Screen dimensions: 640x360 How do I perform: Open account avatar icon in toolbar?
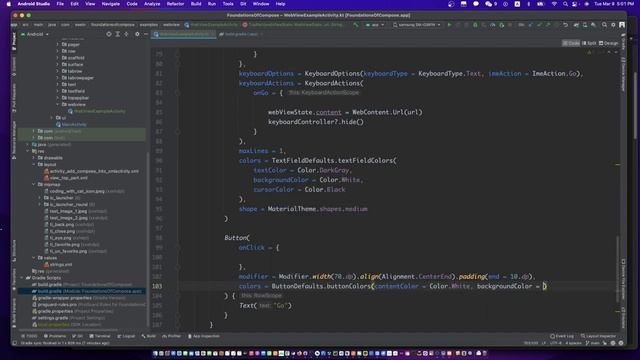coord(622,25)
